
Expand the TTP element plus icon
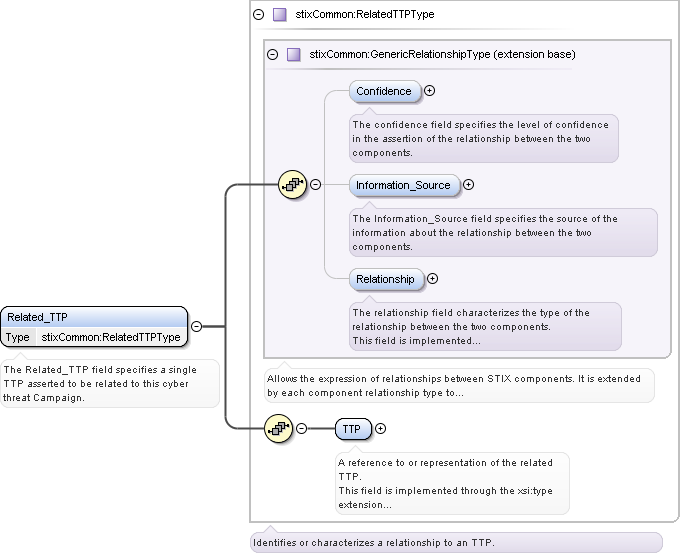click(380, 429)
